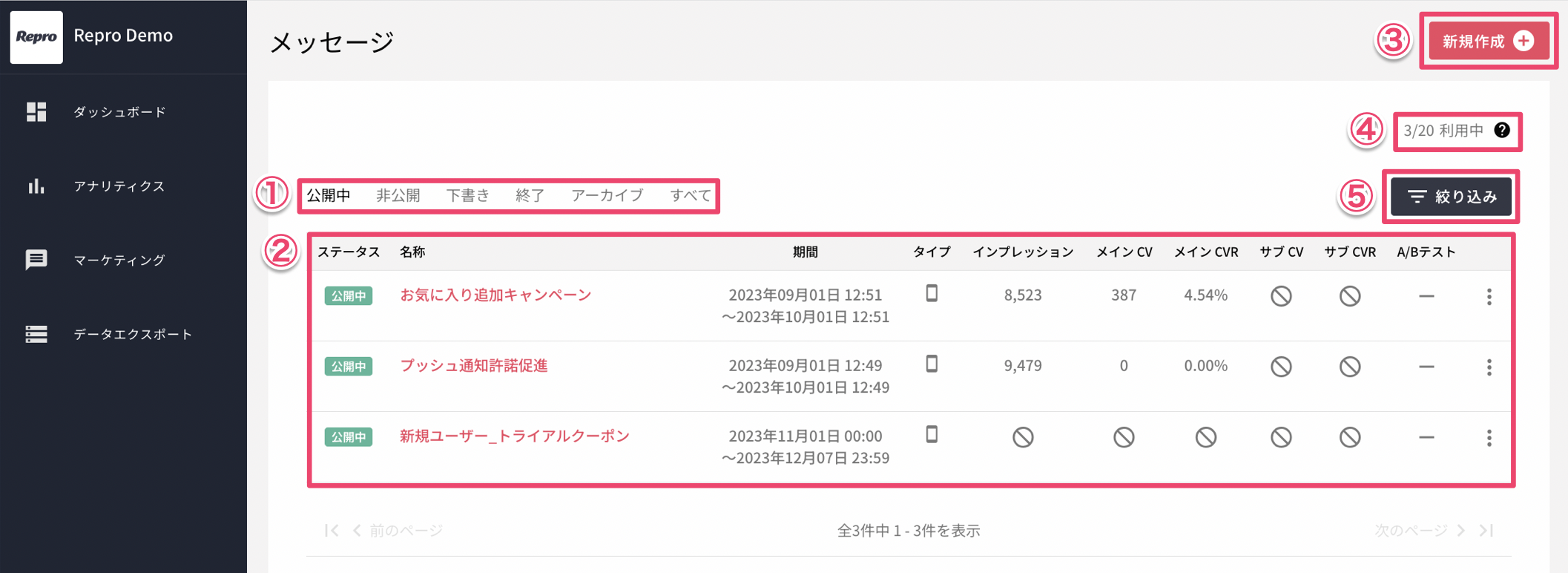
Task: Click the help question mark icon
Action: (1502, 131)
